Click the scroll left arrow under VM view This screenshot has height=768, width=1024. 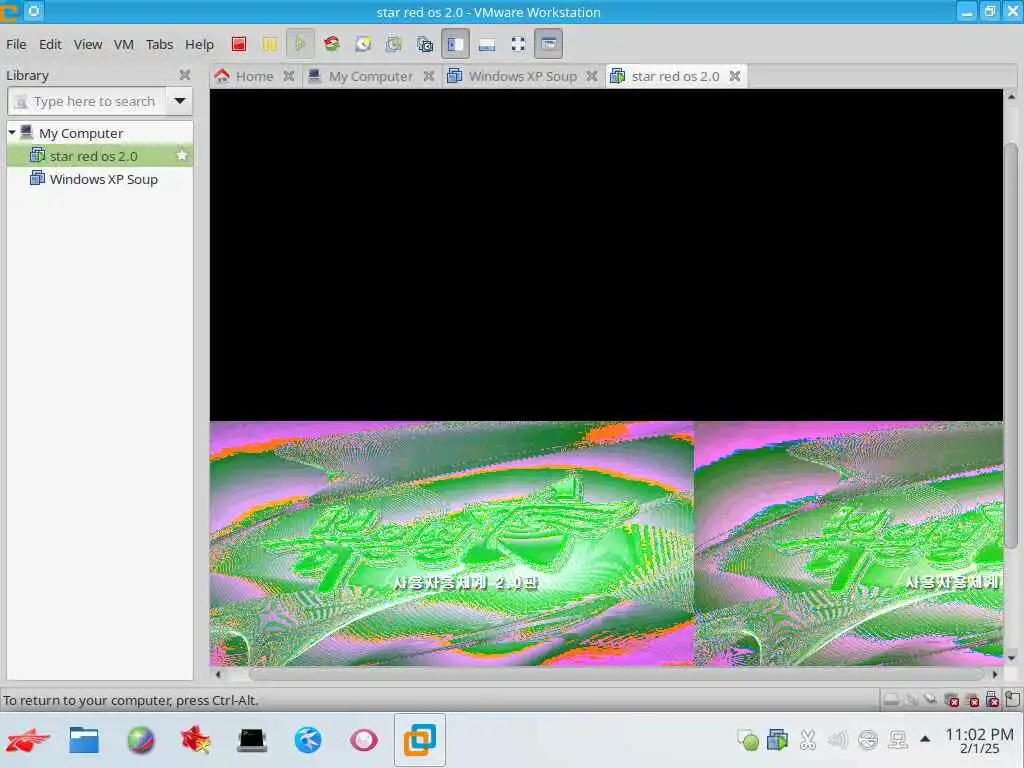click(x=218, y=675)
